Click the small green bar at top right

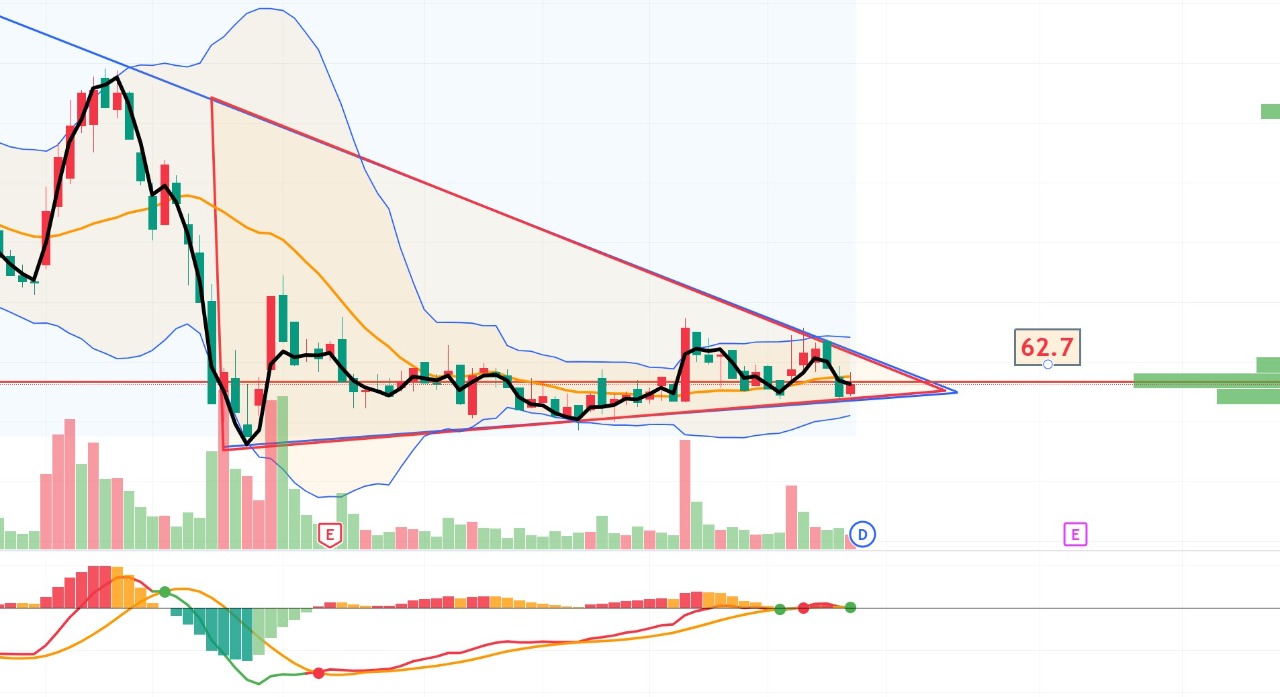click(x=1270, y=111)
